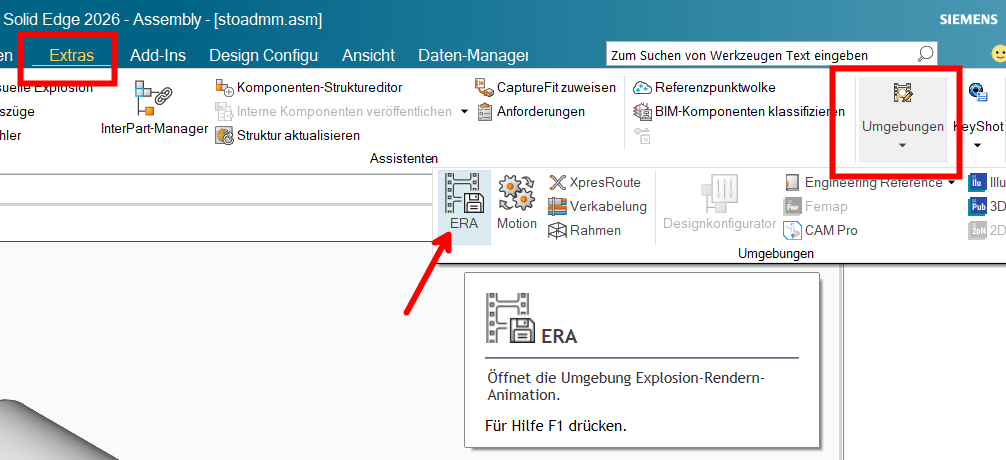Click the 2D Nesting icon
Screen dimensions: 1006x460
pos(977,230)
